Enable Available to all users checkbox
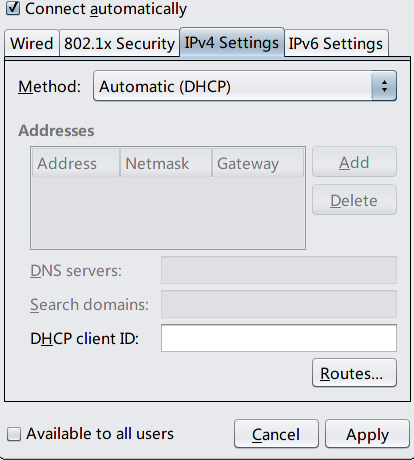Image resolution: width=414 pixels, height=460 pixels. click(x=14, y=434)
